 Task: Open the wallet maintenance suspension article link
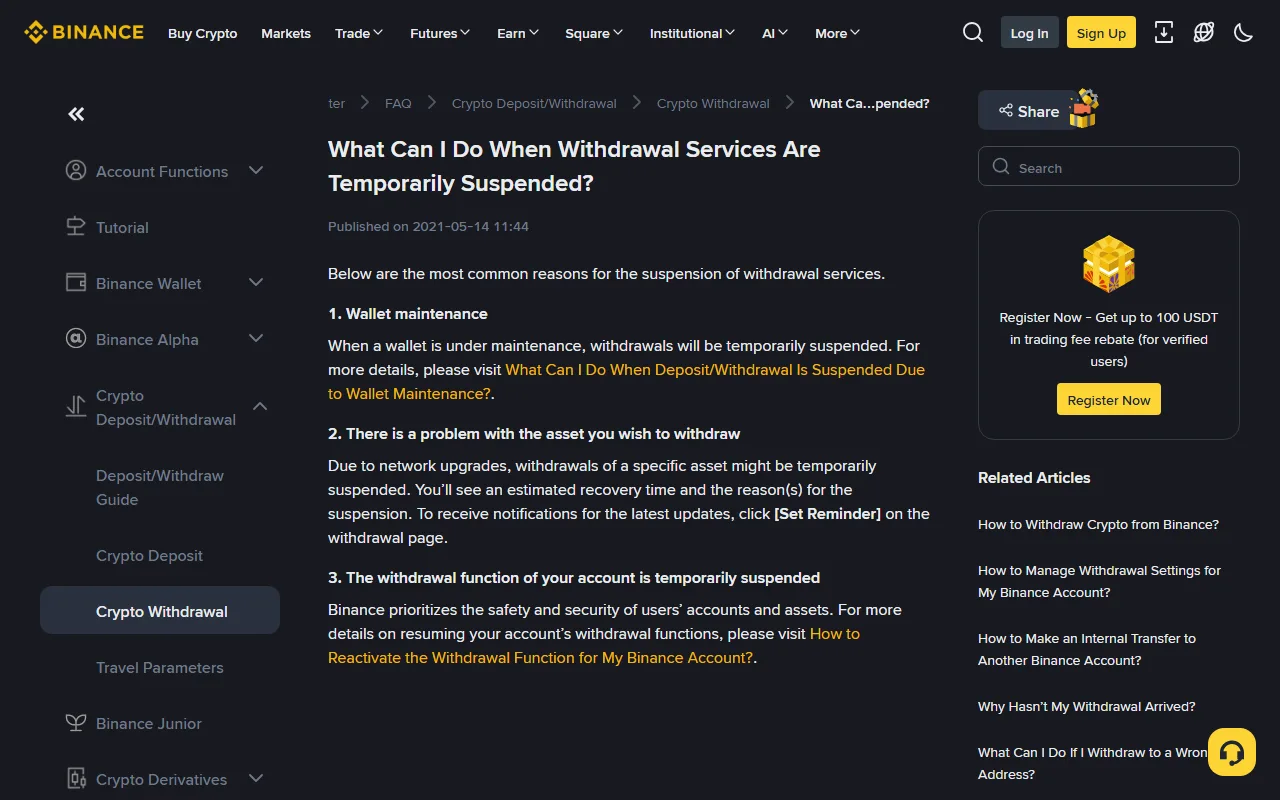pyautogui.click(x=626, y=381)
